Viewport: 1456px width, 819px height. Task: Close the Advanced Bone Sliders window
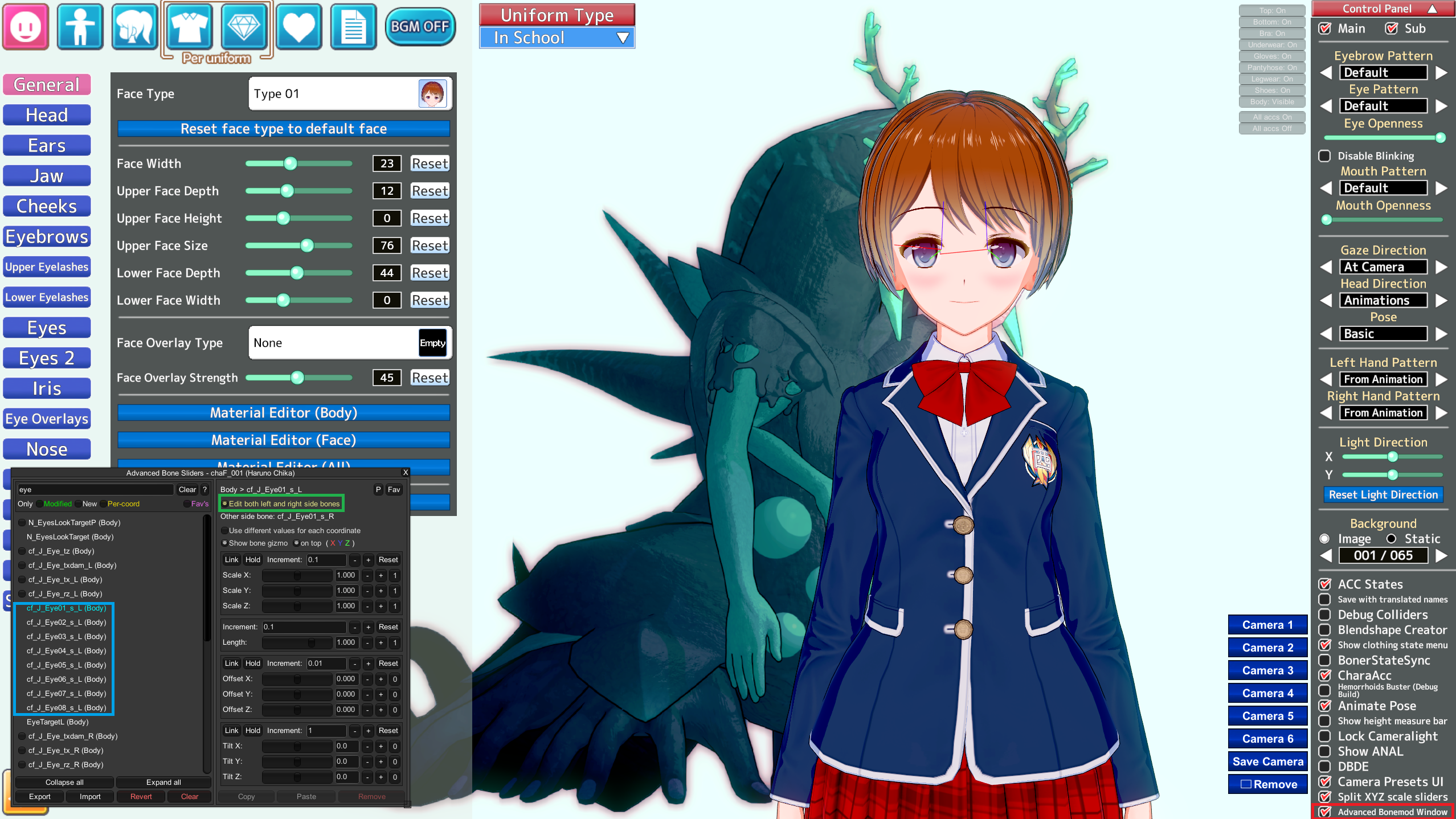click(x=405, y=473)
